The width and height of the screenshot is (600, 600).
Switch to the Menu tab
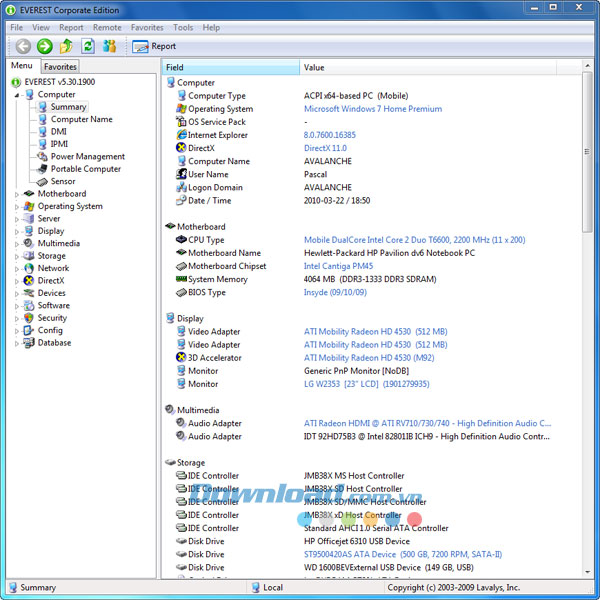point(22,65)
